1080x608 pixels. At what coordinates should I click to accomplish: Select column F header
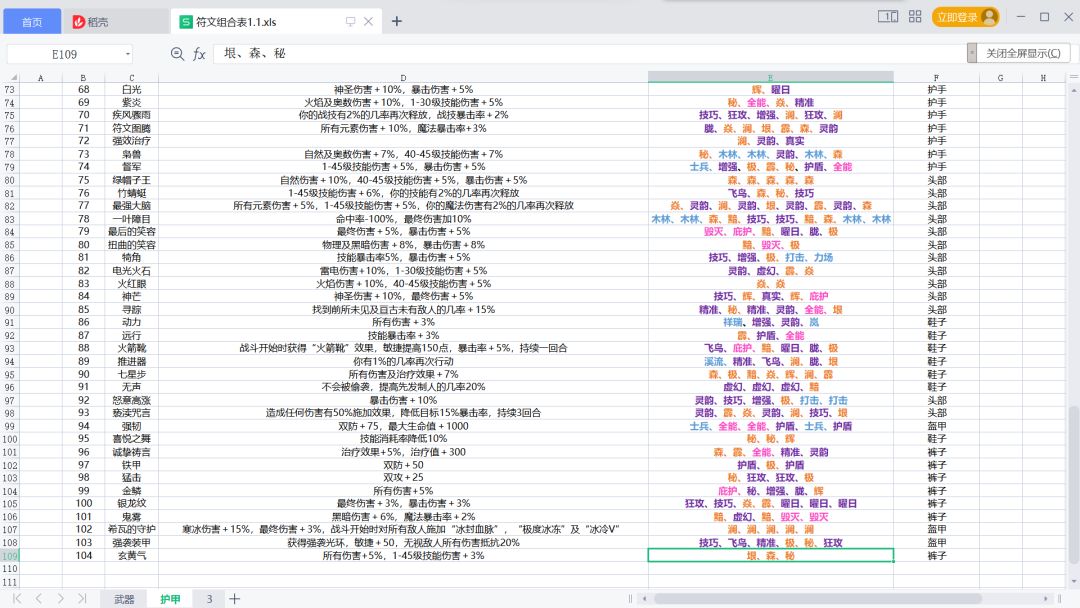coord(936,78)
